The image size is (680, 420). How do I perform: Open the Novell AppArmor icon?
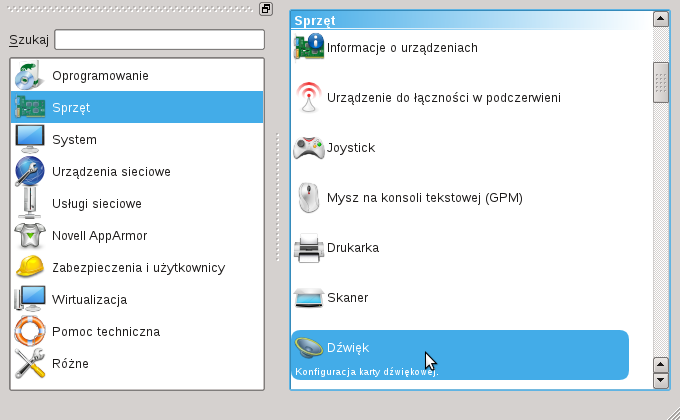[x=30, y=236]
